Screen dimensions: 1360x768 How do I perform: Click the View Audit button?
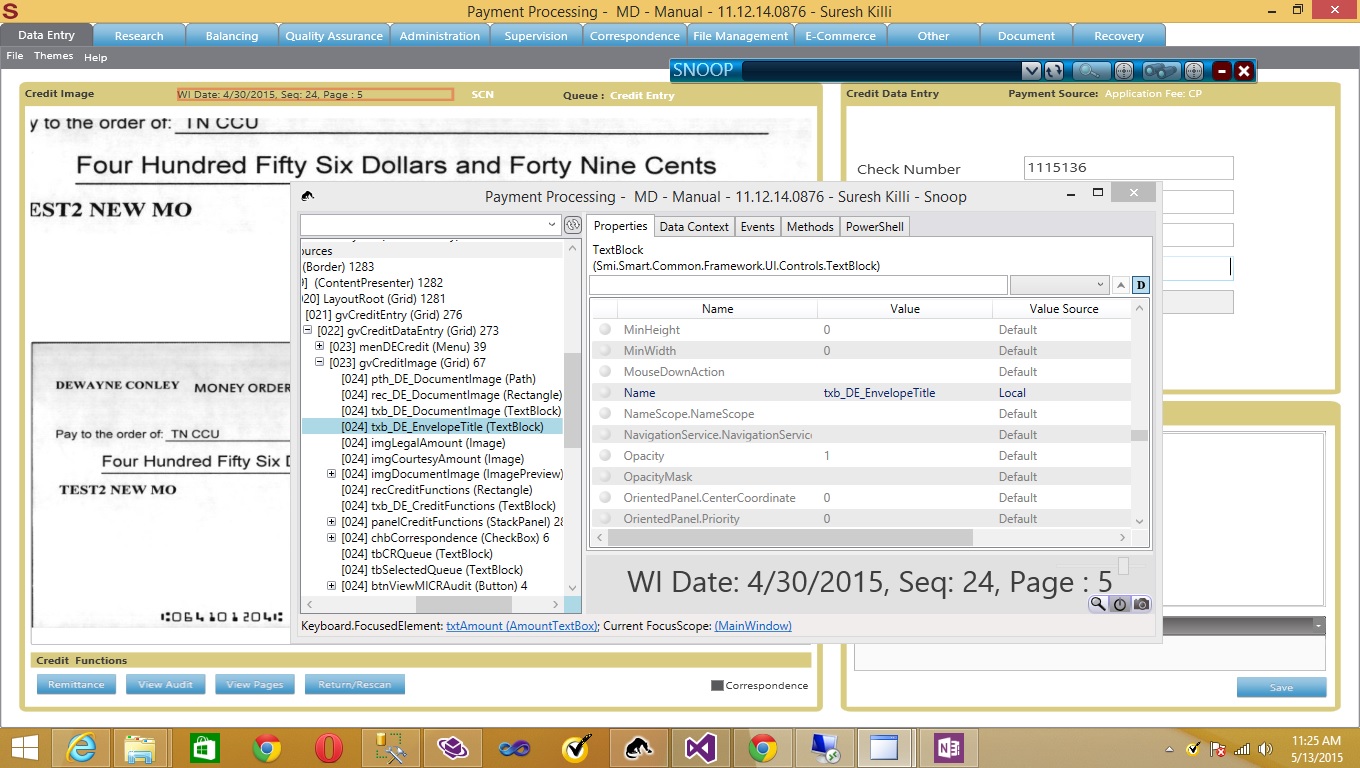(165, 685)
